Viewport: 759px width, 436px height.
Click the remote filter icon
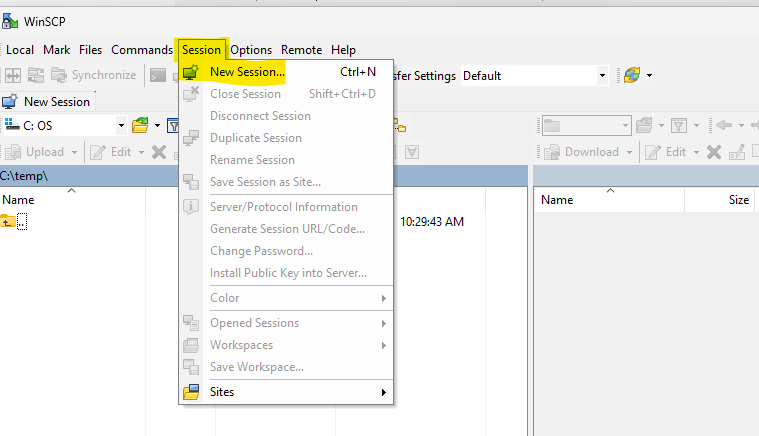click(679, 126)
